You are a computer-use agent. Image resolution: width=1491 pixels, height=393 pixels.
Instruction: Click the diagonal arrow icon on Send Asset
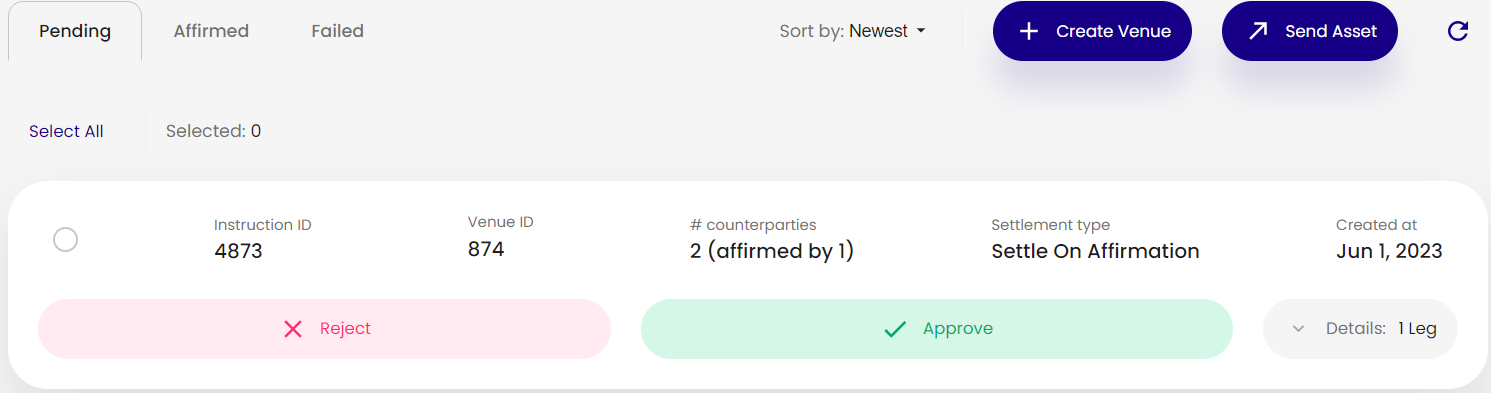1258,31
